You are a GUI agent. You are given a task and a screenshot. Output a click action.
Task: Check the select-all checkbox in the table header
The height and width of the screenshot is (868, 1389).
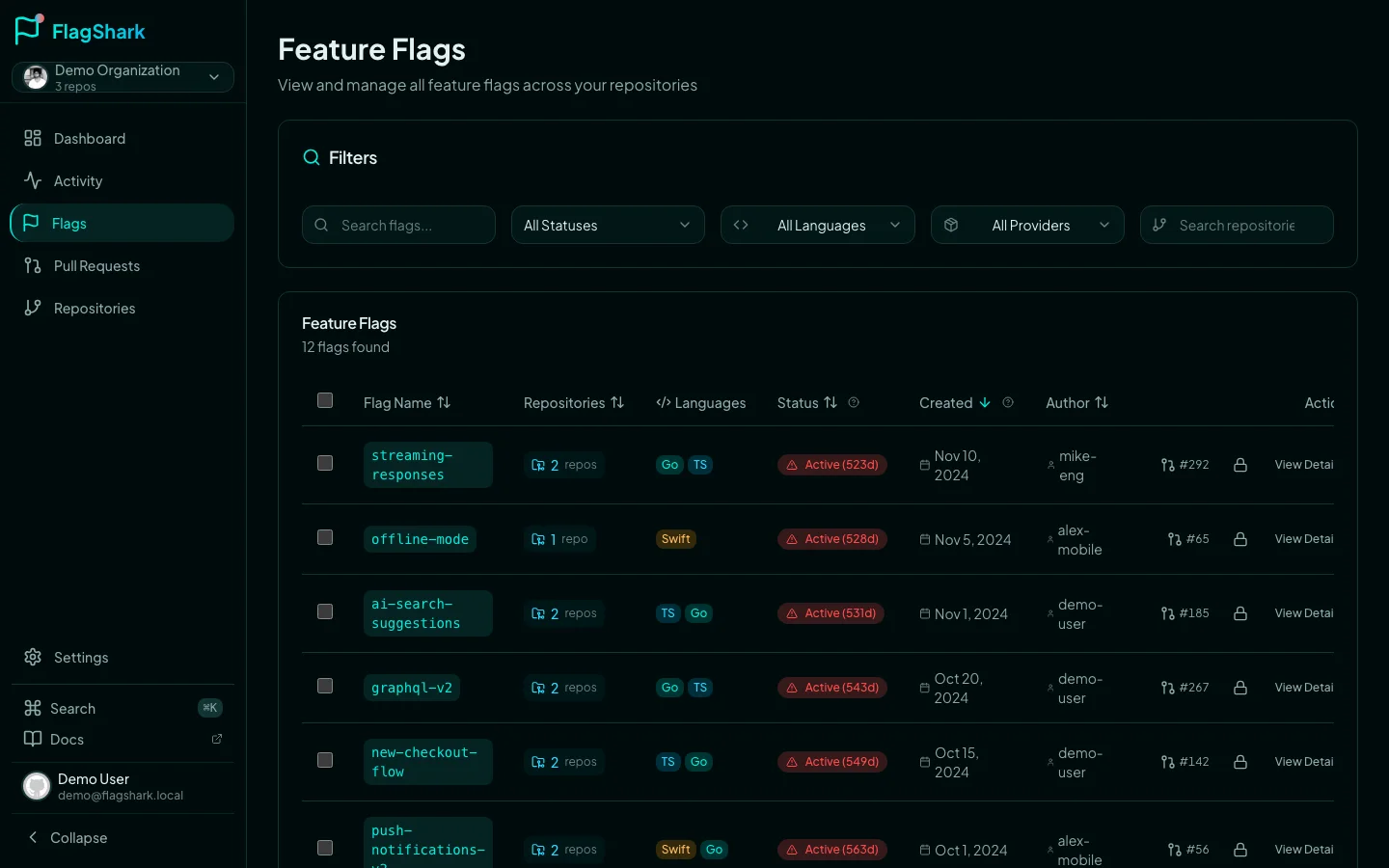(325, 400)
